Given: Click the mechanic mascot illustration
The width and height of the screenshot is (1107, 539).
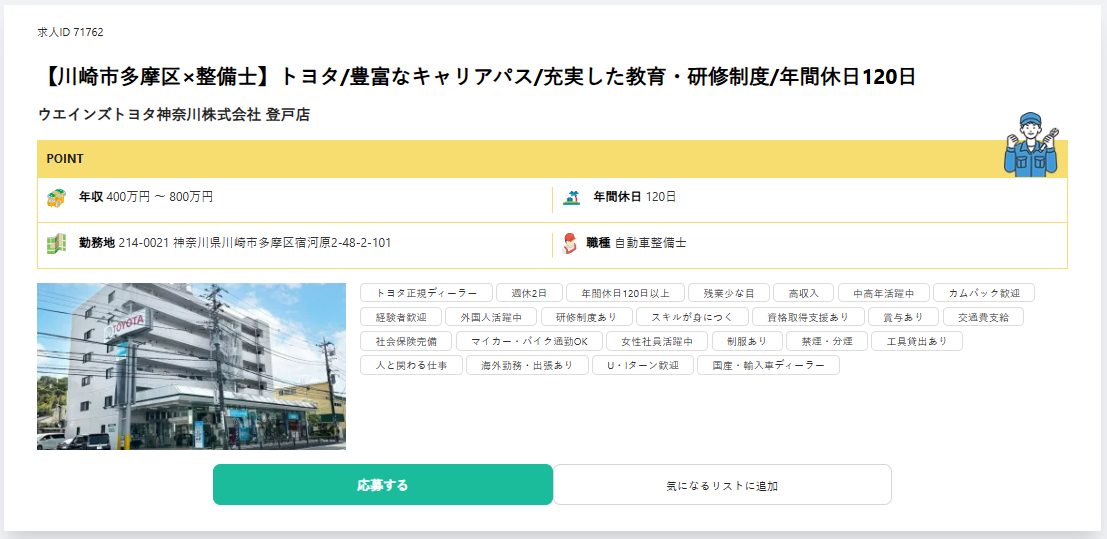Looking at the screenshot, I should [x=1031, y=144].
